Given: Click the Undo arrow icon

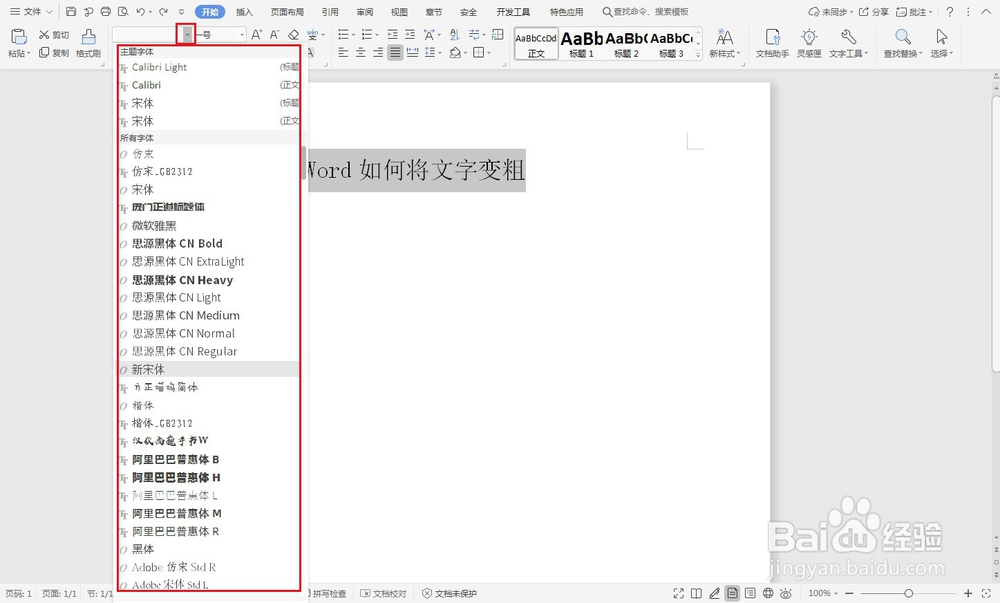Looking at the screenshot, I should [140, 11].
